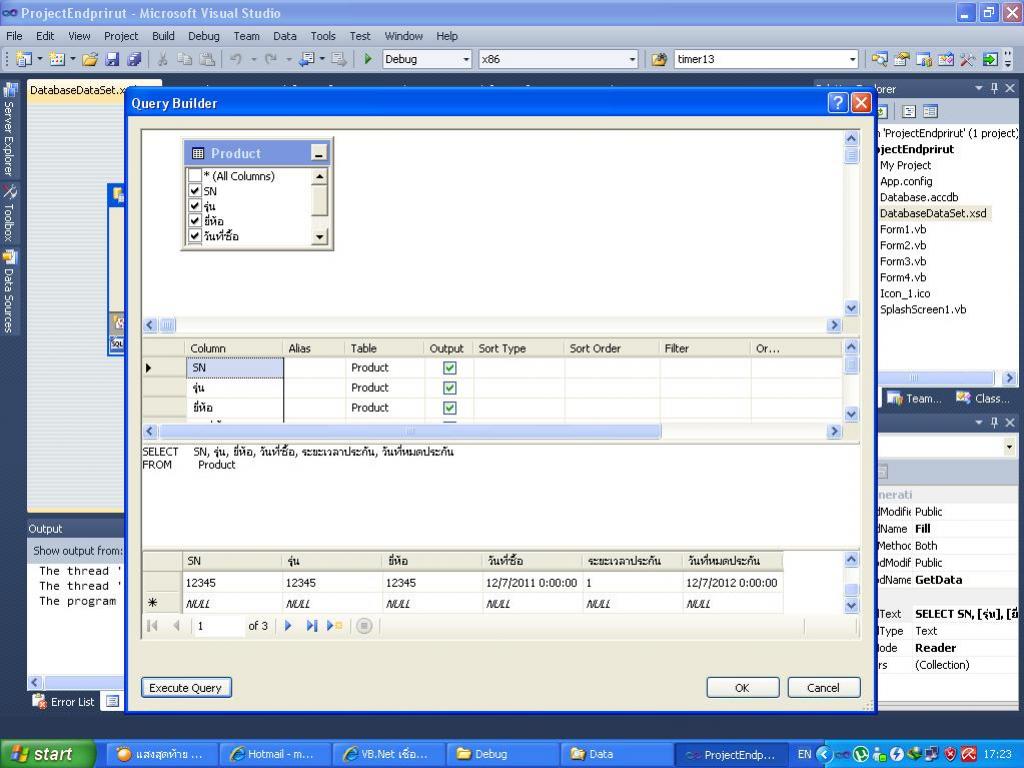The image size is (1024, 768).
Task: Click the Save All toolbar icon
Action: (x=134, y=59)
